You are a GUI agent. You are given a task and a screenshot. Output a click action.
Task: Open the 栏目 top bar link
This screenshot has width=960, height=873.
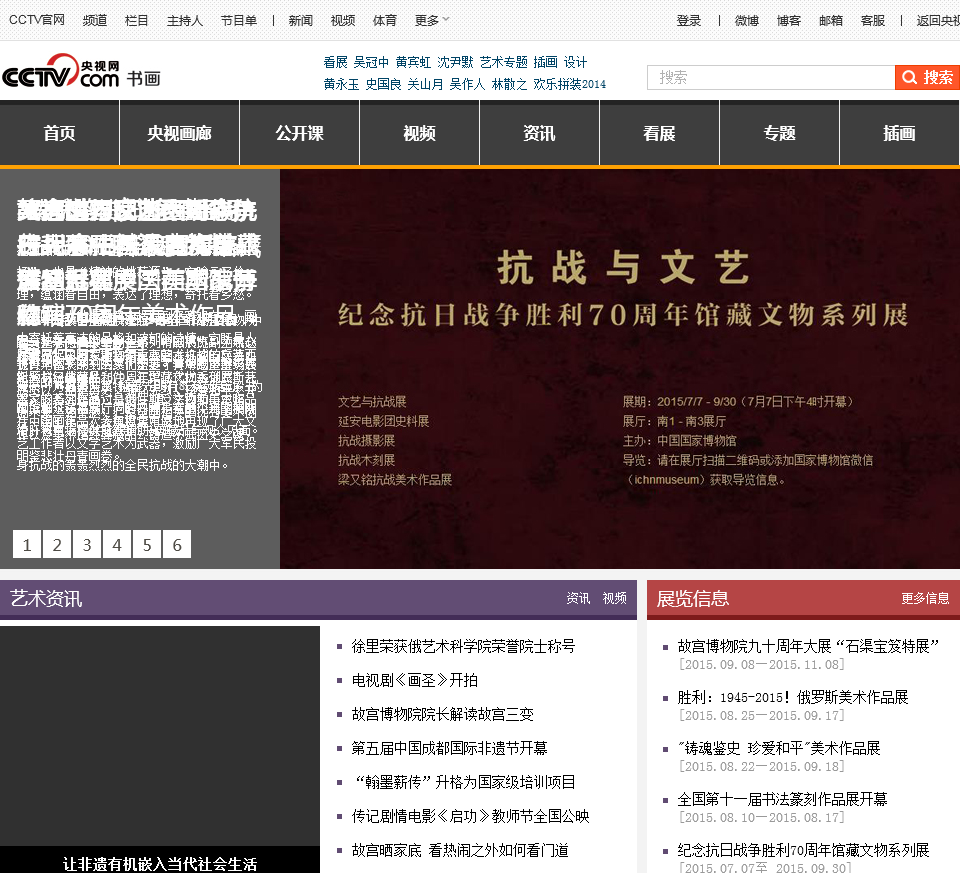click(x=137, y=21)
